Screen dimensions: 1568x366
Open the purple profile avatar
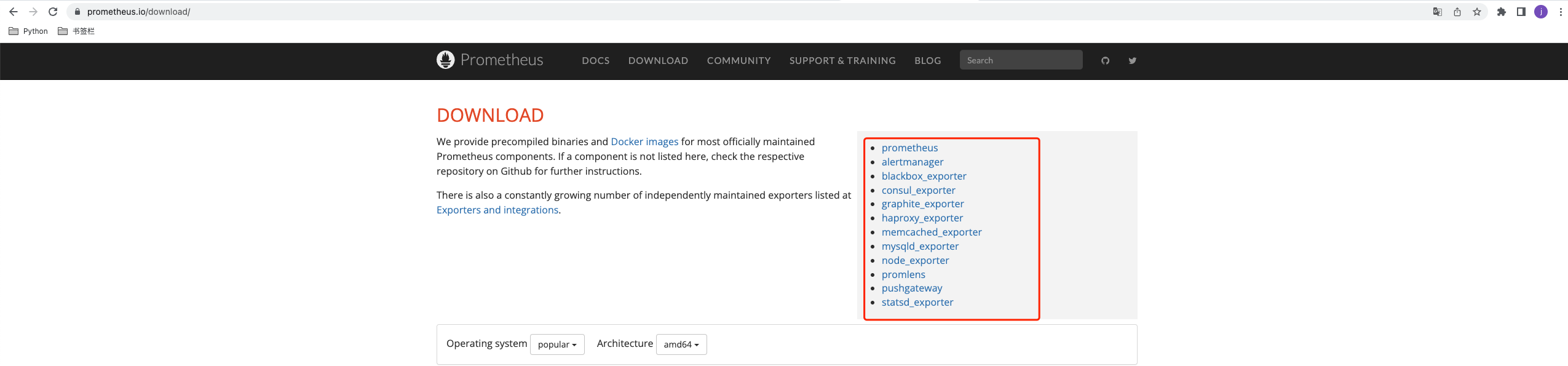(1541, 12)
